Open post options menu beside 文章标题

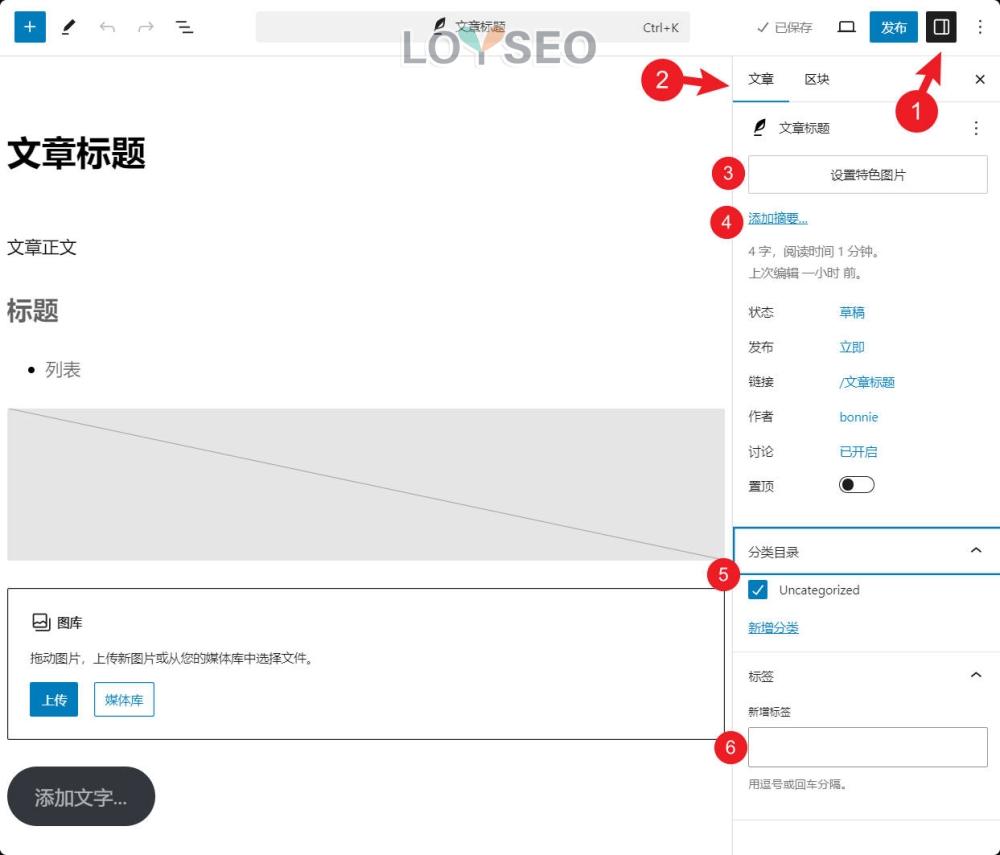coord(976,128)
